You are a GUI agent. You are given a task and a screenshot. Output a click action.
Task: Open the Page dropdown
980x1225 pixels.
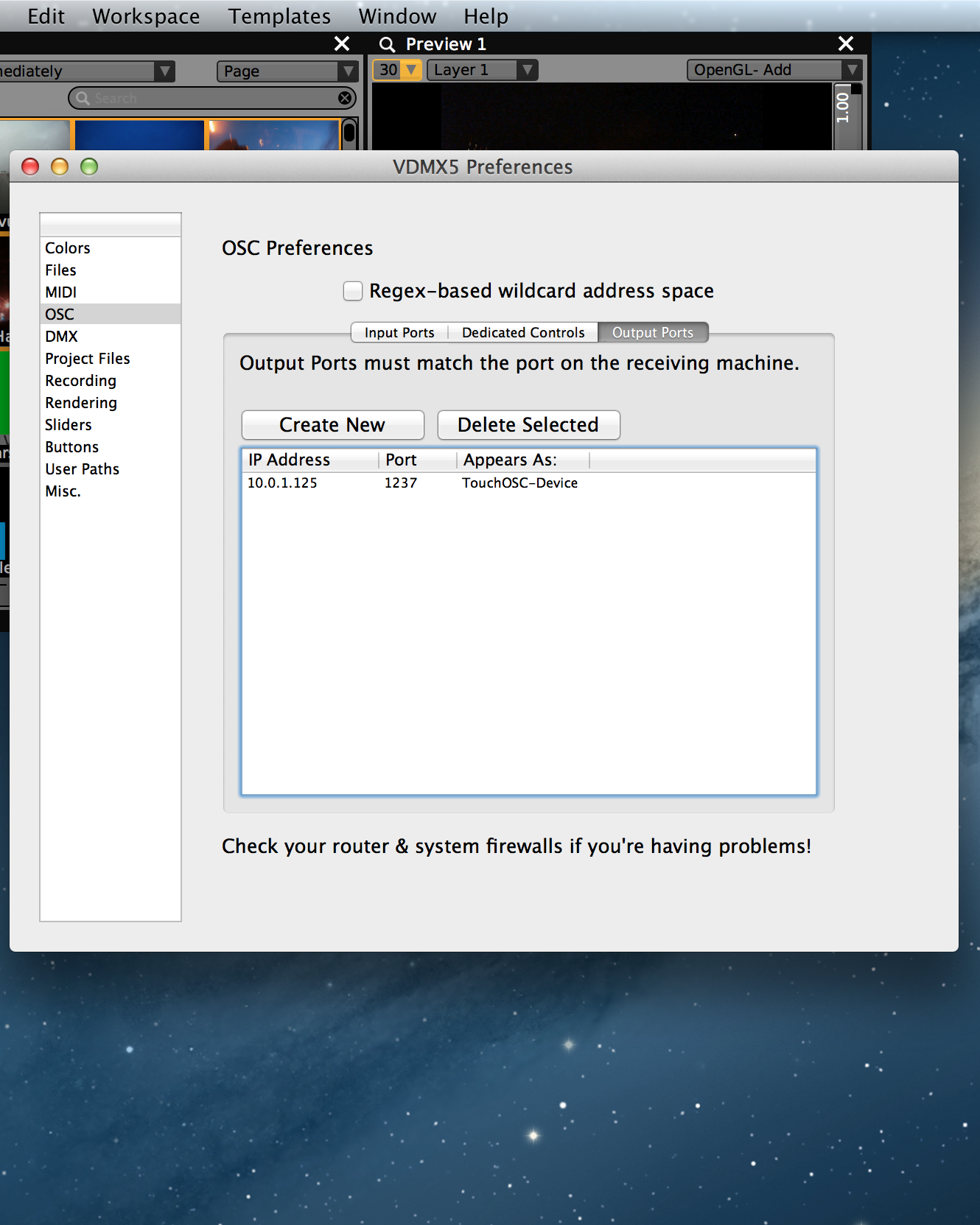(287, 71)
